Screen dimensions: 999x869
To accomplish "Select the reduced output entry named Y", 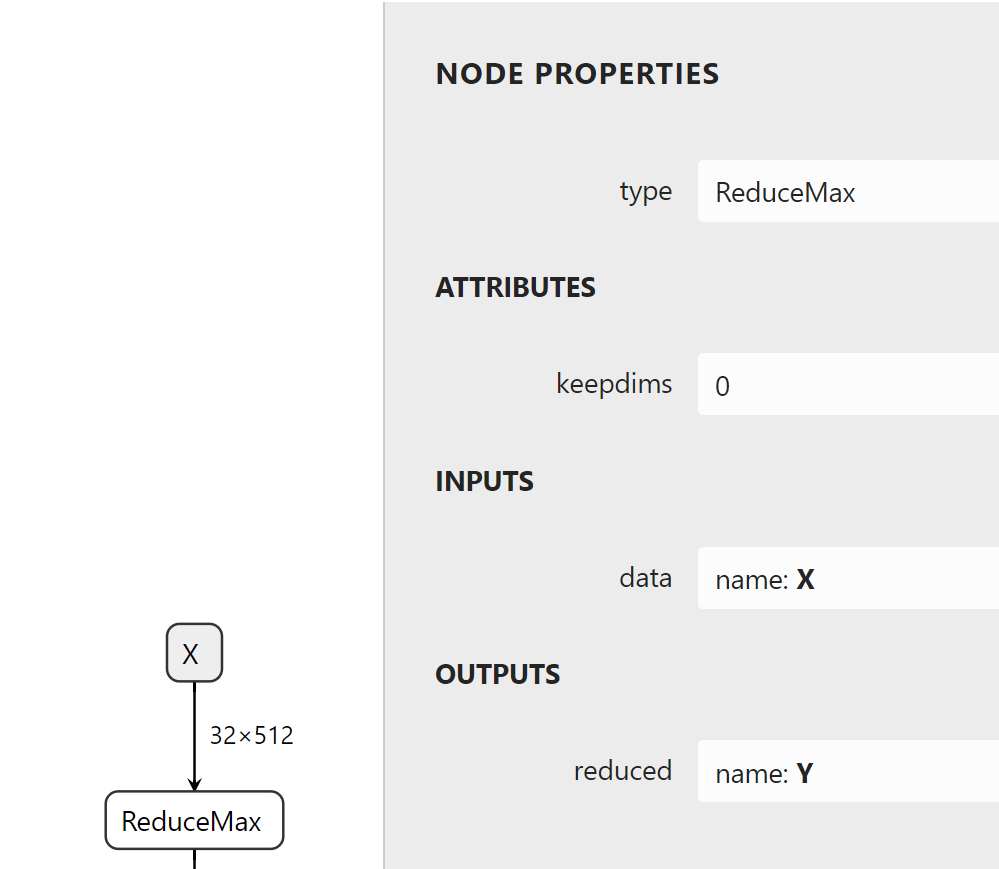I will pyautogui.click(x=848, y=771).
